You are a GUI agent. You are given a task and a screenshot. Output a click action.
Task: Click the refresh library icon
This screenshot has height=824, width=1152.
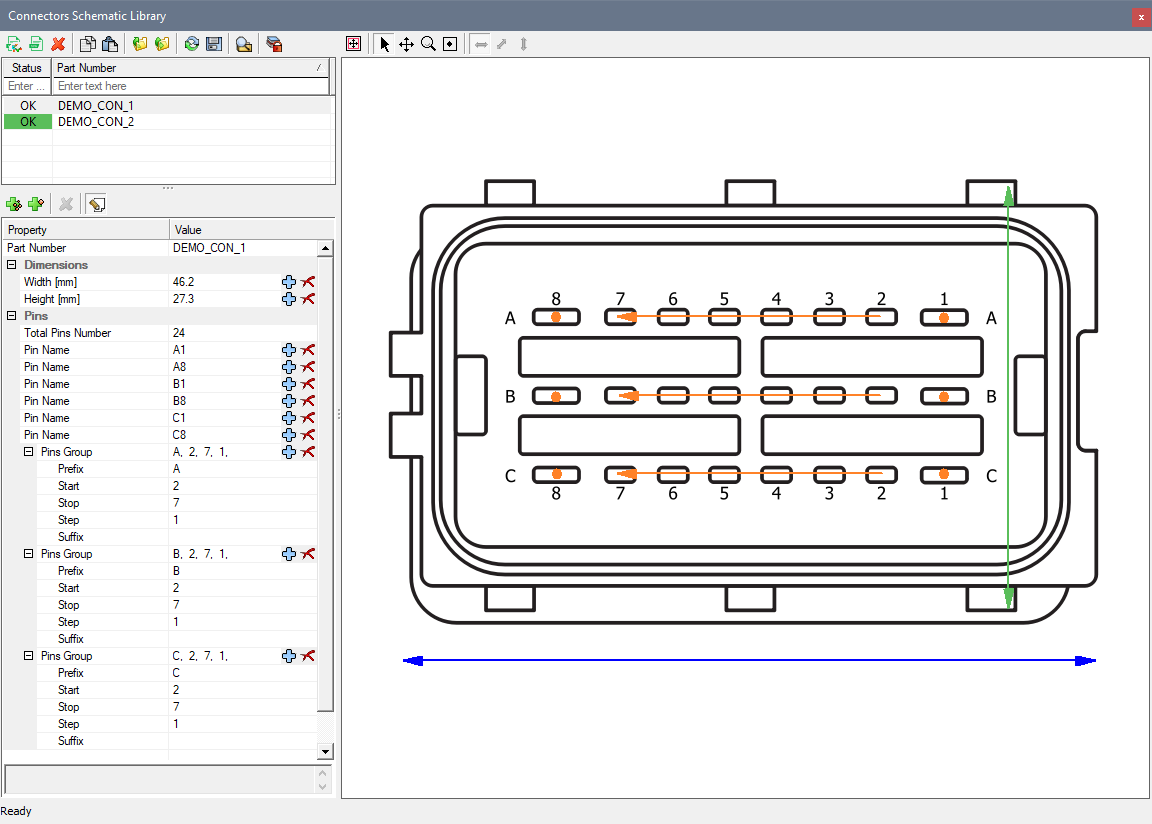pos(191,44)
